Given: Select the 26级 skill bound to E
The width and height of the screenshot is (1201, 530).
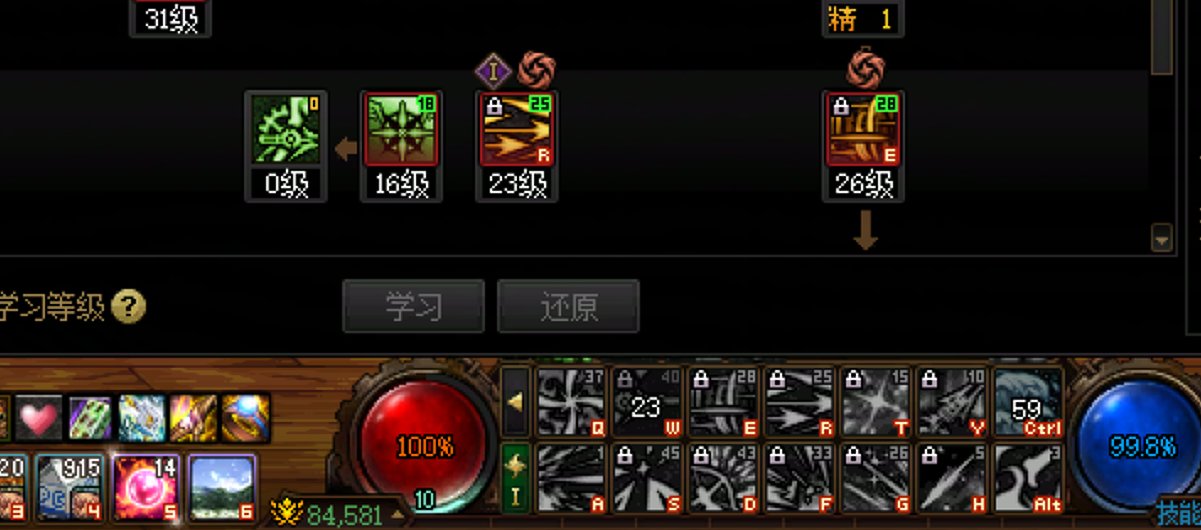Looking at the screenshot, I should [863, 129].
